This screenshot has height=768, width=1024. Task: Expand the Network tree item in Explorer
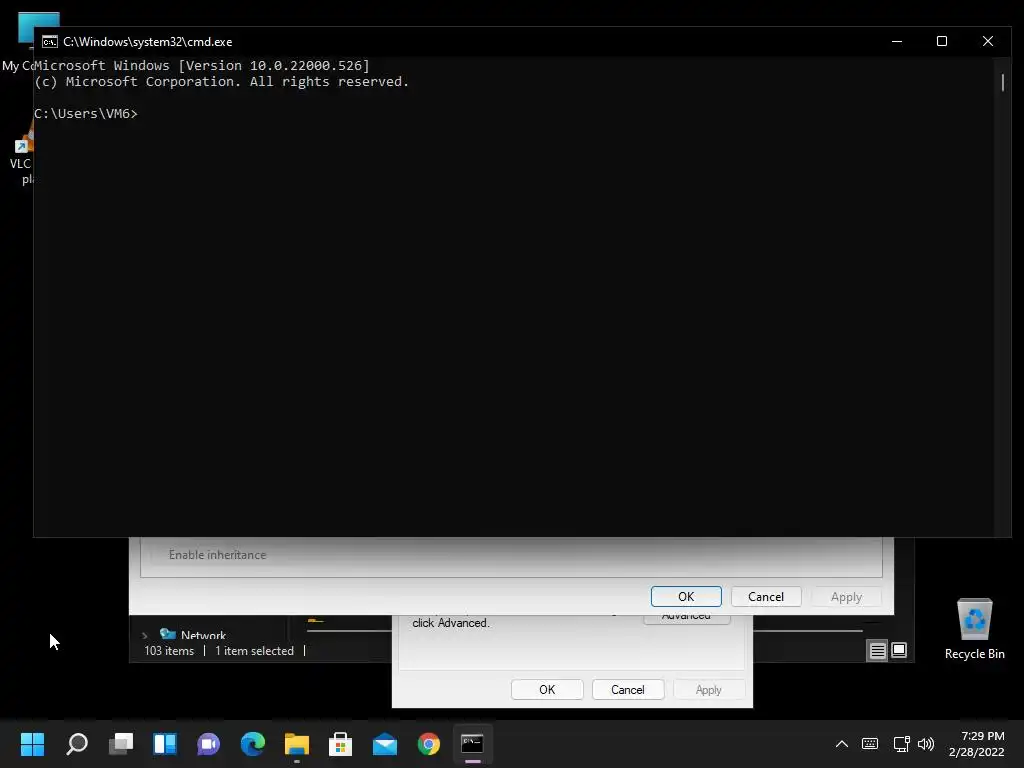point(144,635)
